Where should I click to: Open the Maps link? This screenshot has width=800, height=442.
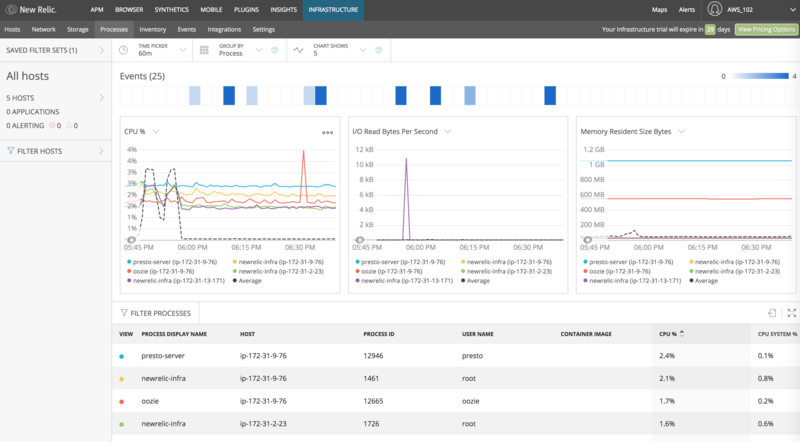coord(659,10)
